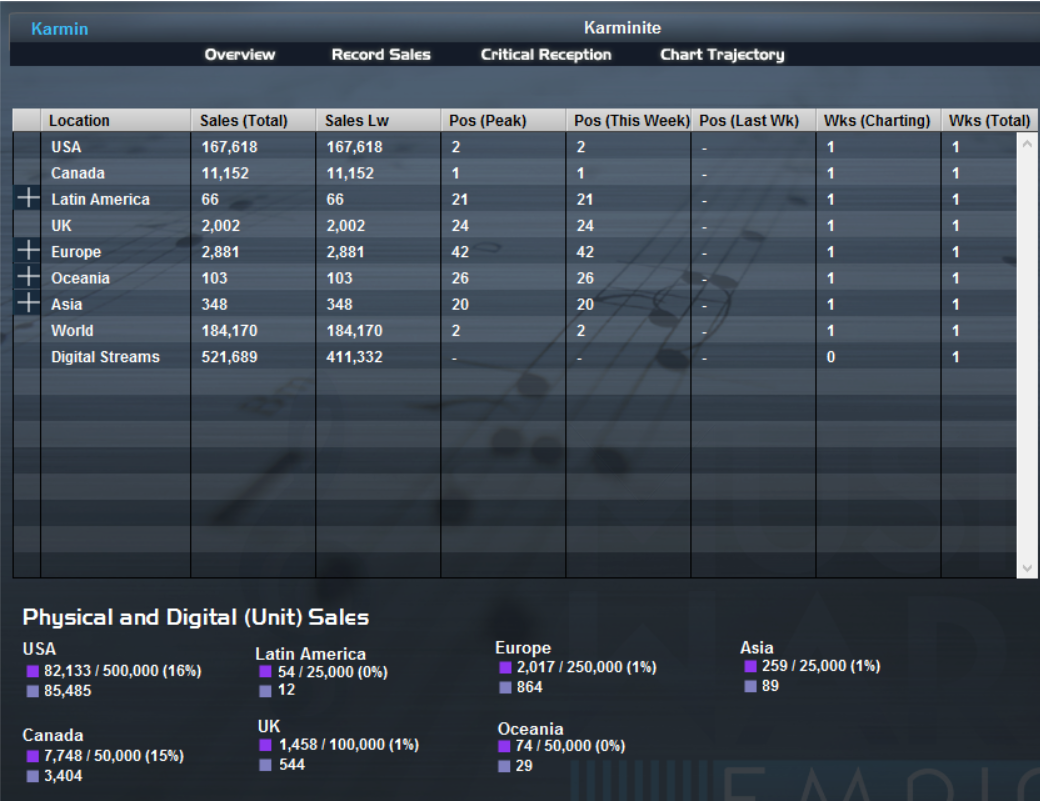Expand the Latin America row
1040x801 pixels.
coord(28,198)
